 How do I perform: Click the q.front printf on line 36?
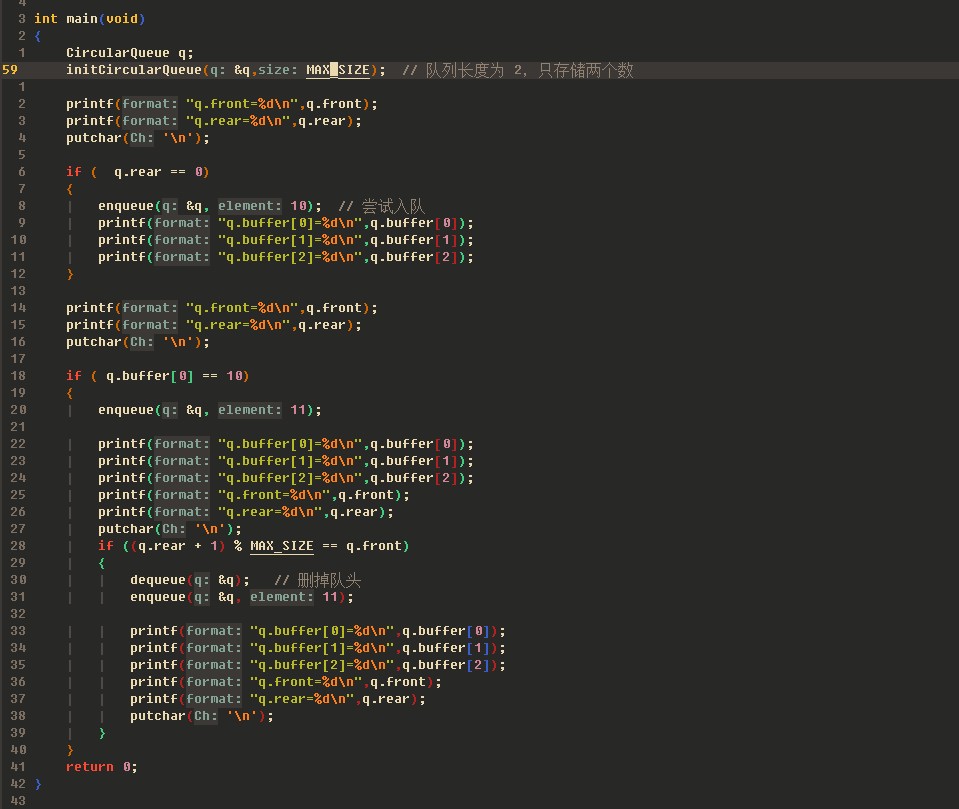pos(286,682)
